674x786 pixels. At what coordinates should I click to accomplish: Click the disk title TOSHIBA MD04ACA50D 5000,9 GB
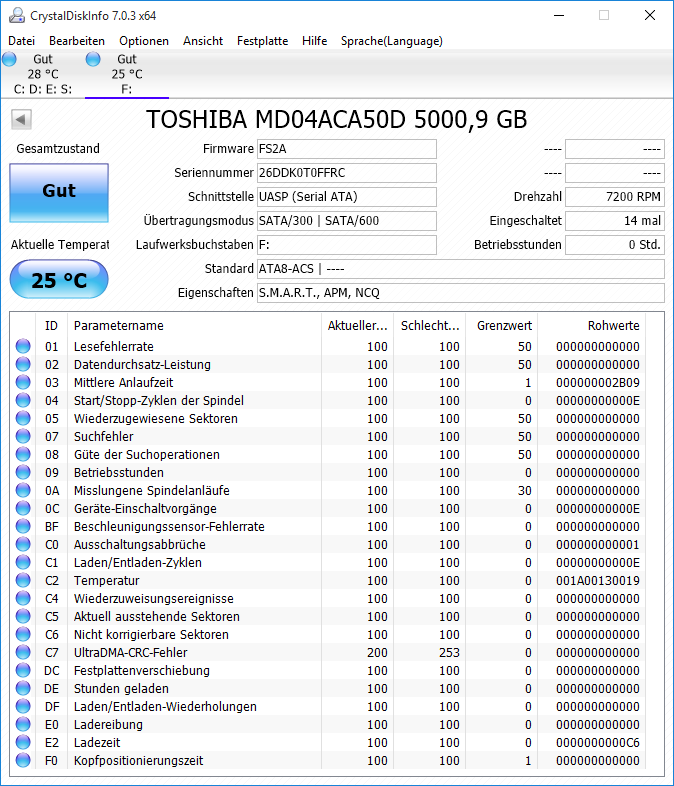tap(337, 120)
